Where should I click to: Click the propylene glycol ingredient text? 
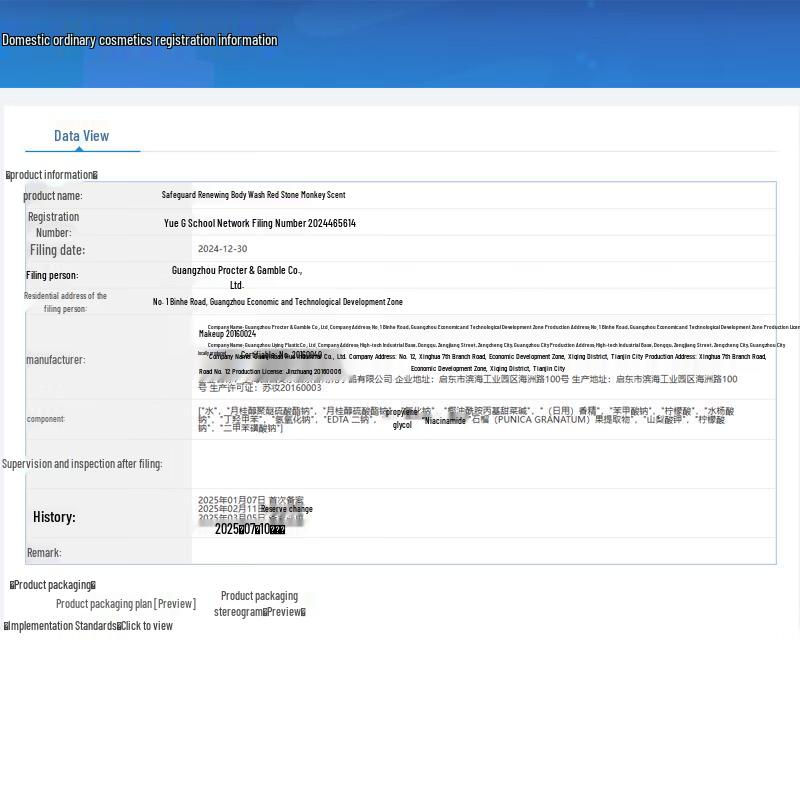(403, 418)
